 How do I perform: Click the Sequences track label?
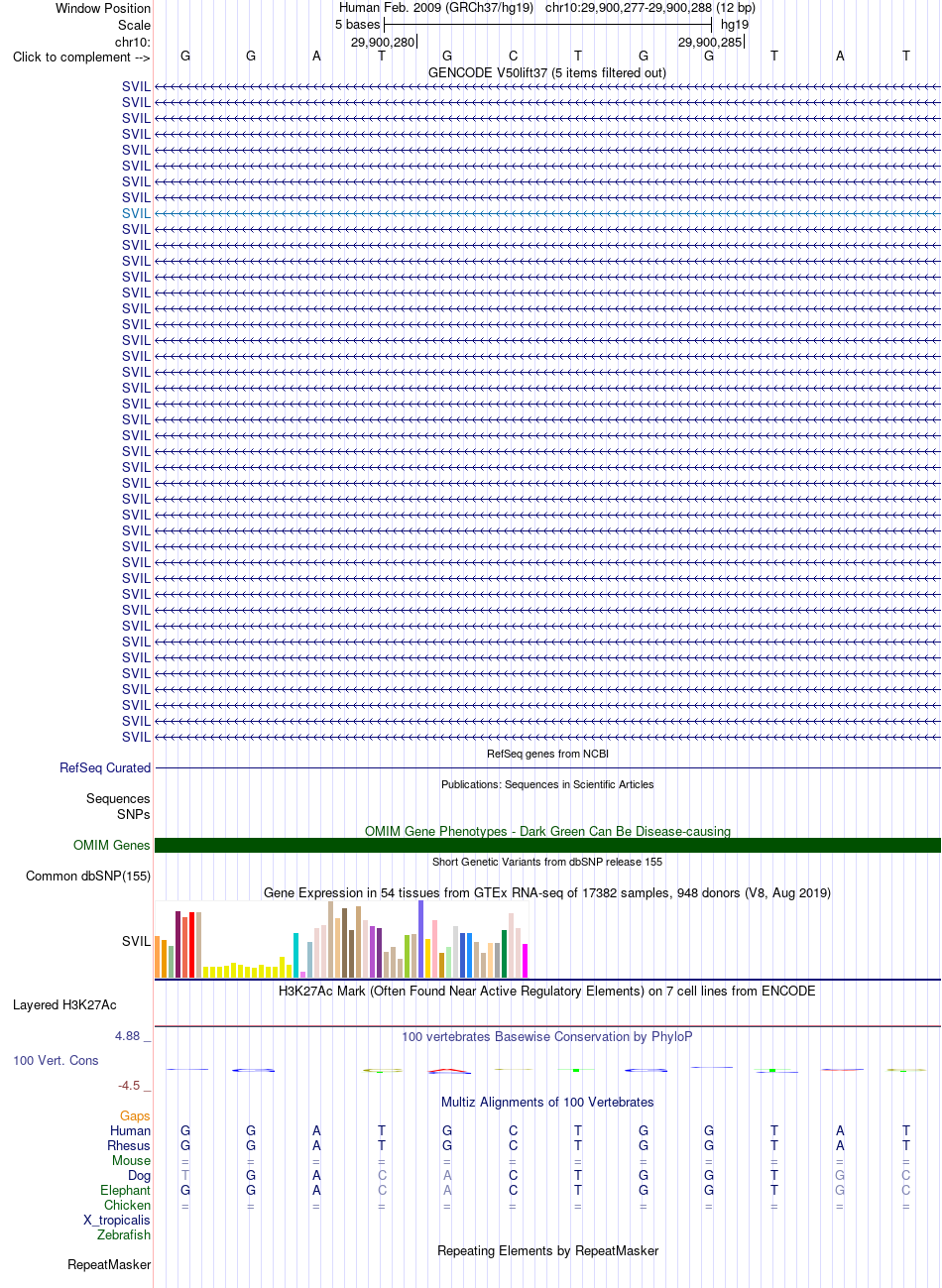pos(118,798)
